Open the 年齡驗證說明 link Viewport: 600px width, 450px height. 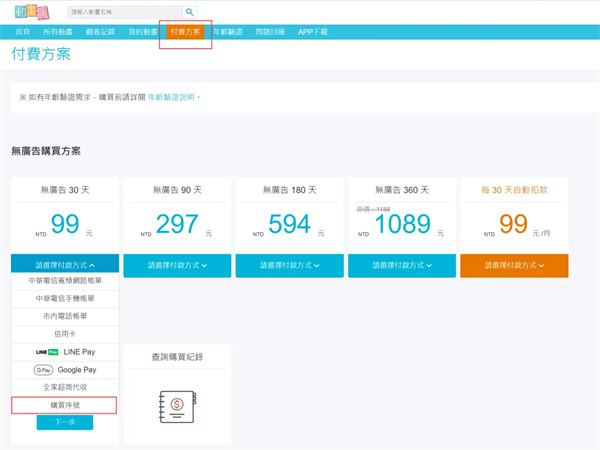click(171, 97)
